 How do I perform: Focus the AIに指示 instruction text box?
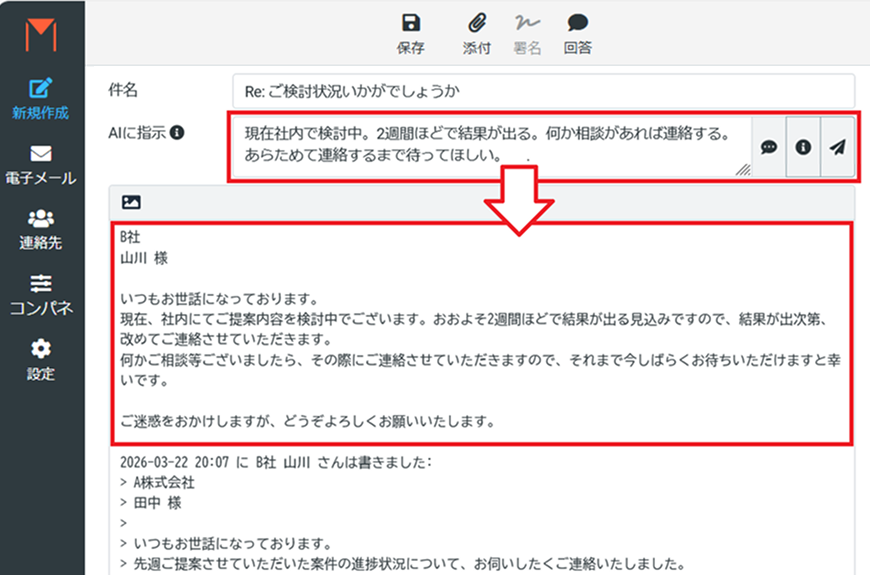pos(490,143)
